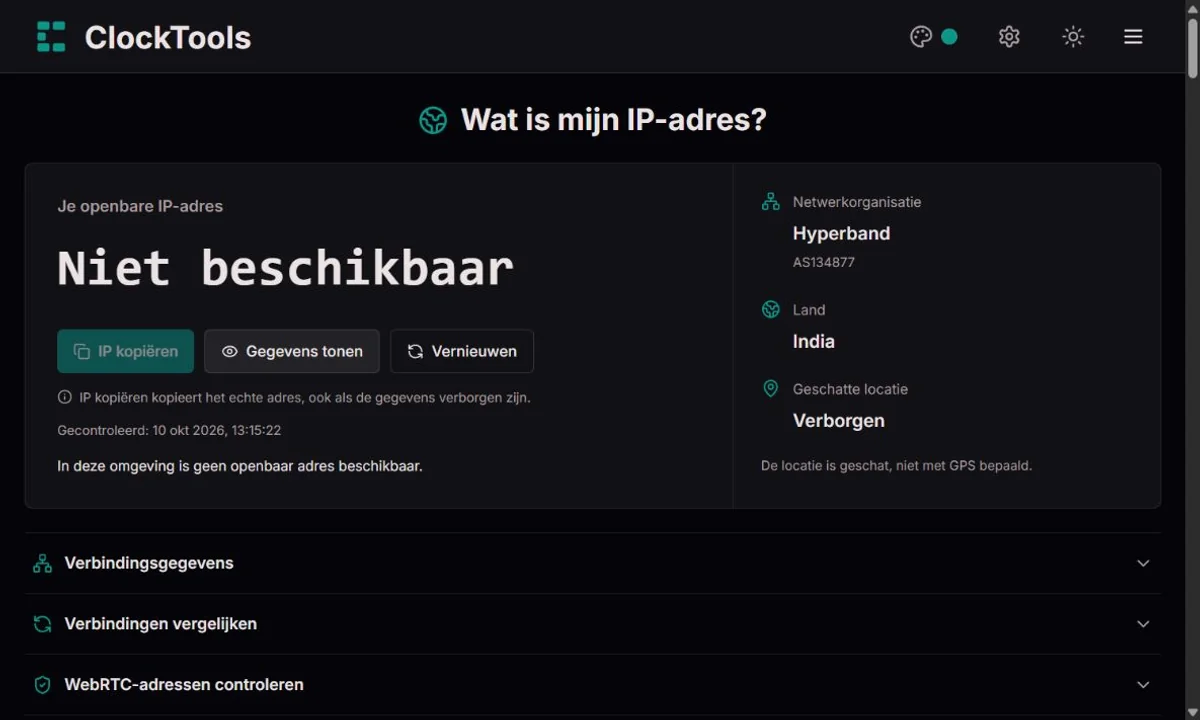Select the teal accent color dot
Image resolution: width=1200 pixels, height=720 pixels.
point(949,37)
